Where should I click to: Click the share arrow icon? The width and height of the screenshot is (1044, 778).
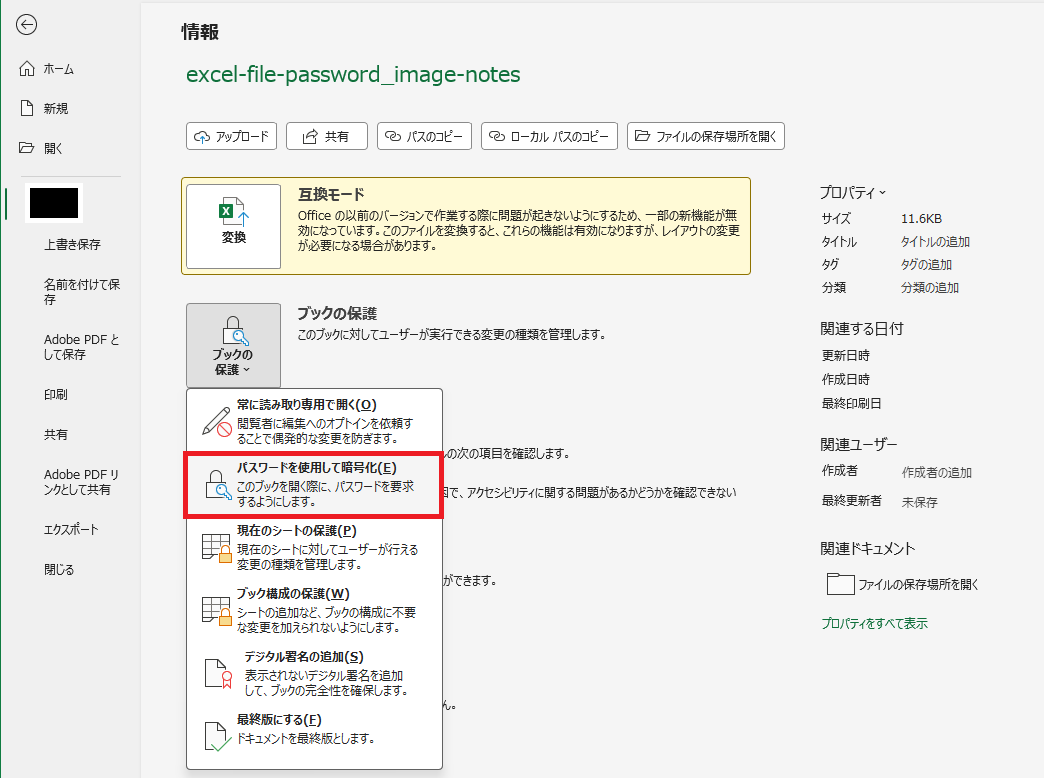(x=310, y=137)
